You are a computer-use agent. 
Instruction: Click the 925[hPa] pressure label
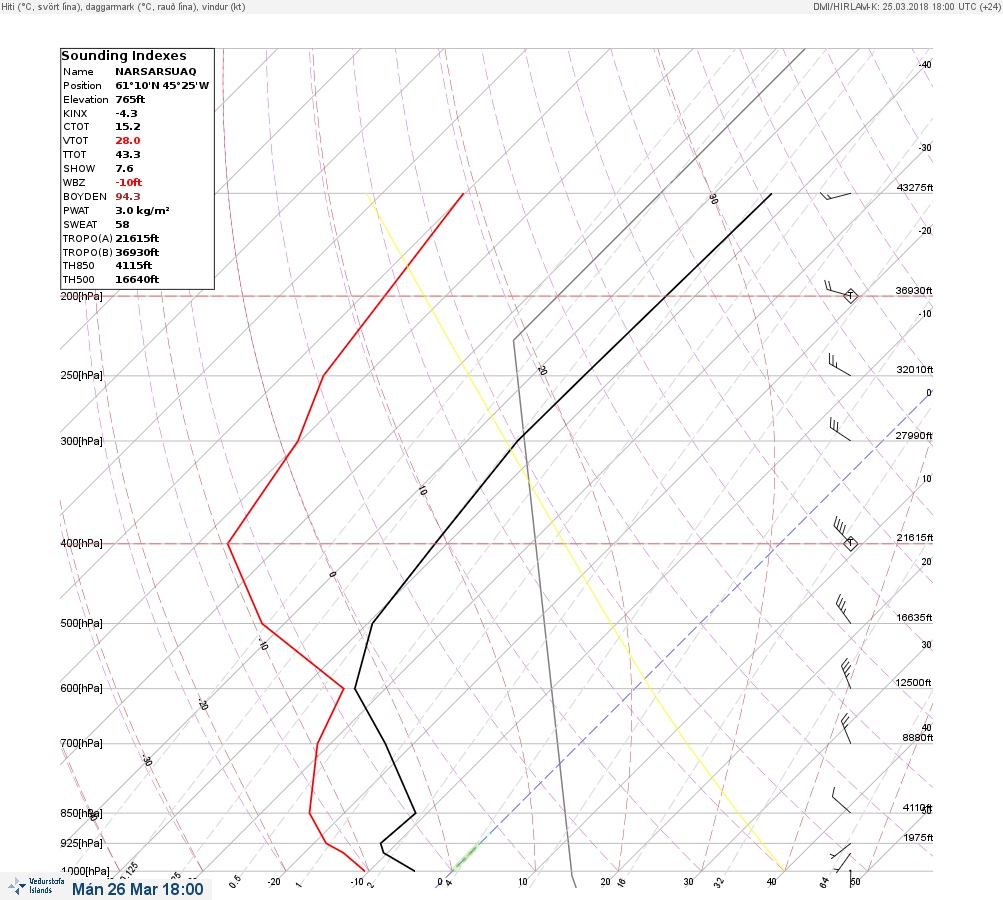(x=81, y=843)
